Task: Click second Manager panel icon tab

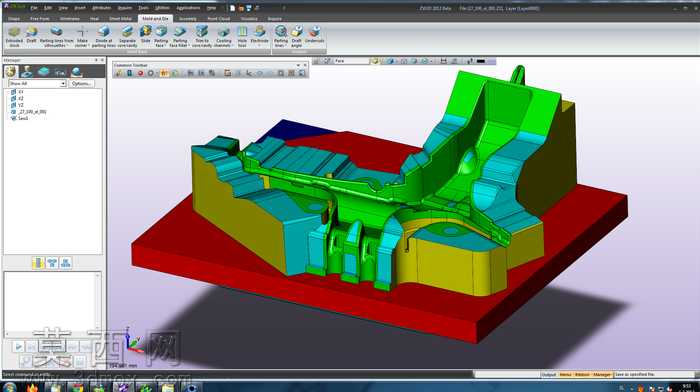Action: tap(27, 71)
